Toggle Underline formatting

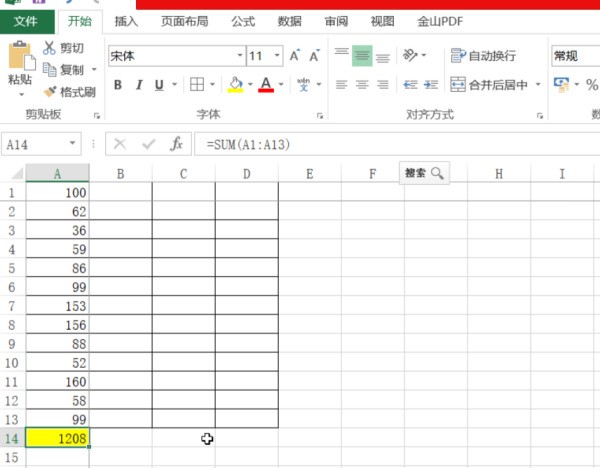coord(159,85)
